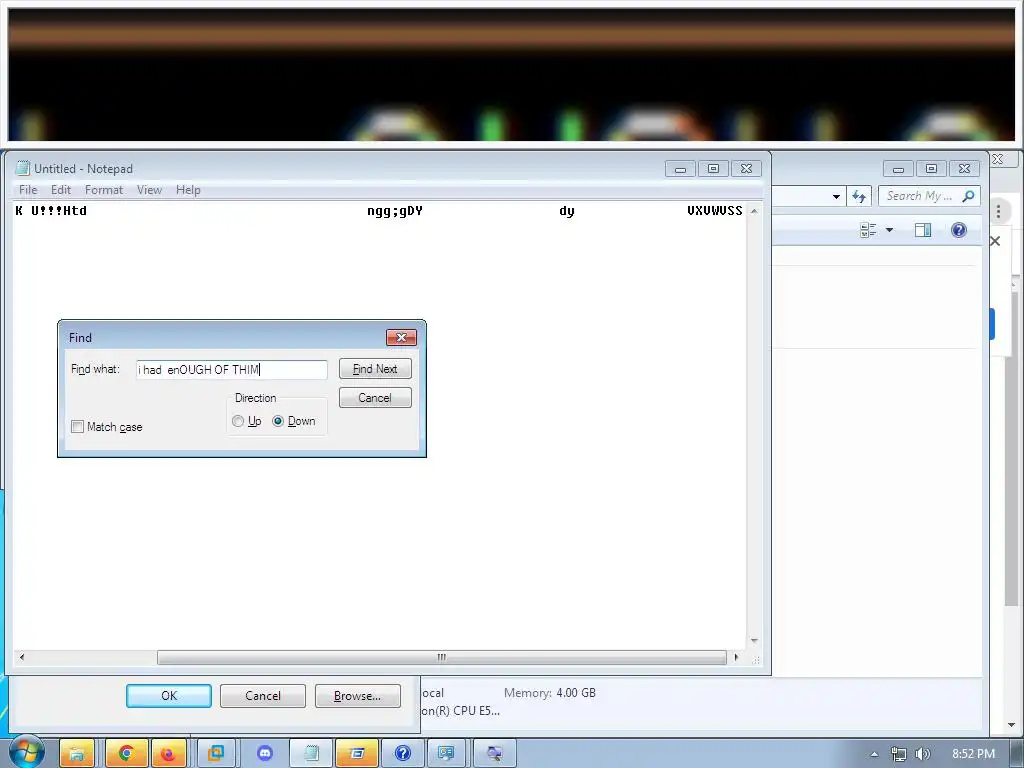Open Windows Explorer from the taskbar
The image size is (1024, 768).
(77, 754)
